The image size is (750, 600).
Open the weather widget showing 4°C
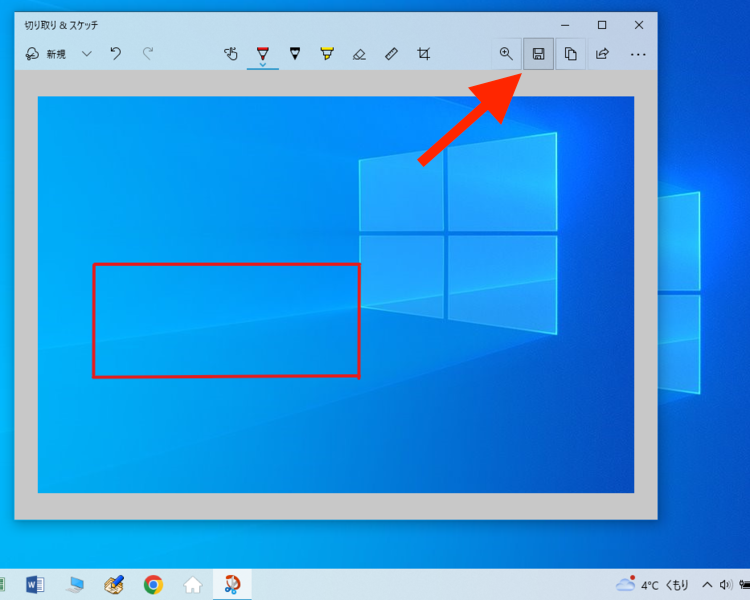coord(652,585)
